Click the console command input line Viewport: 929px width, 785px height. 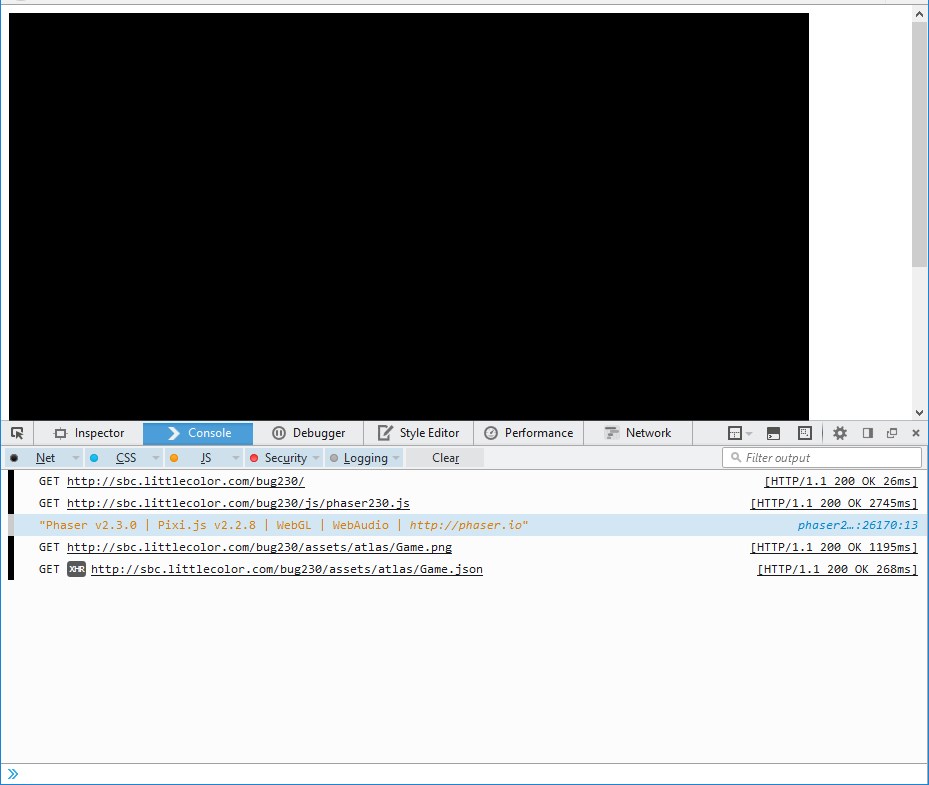(x=464, y=774)
